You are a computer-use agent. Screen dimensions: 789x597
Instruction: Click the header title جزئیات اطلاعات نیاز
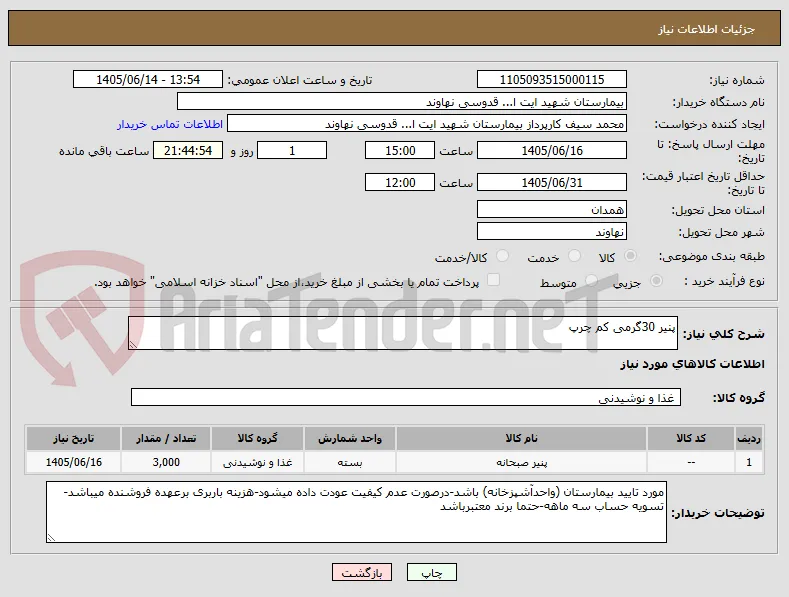pos(706,29)
